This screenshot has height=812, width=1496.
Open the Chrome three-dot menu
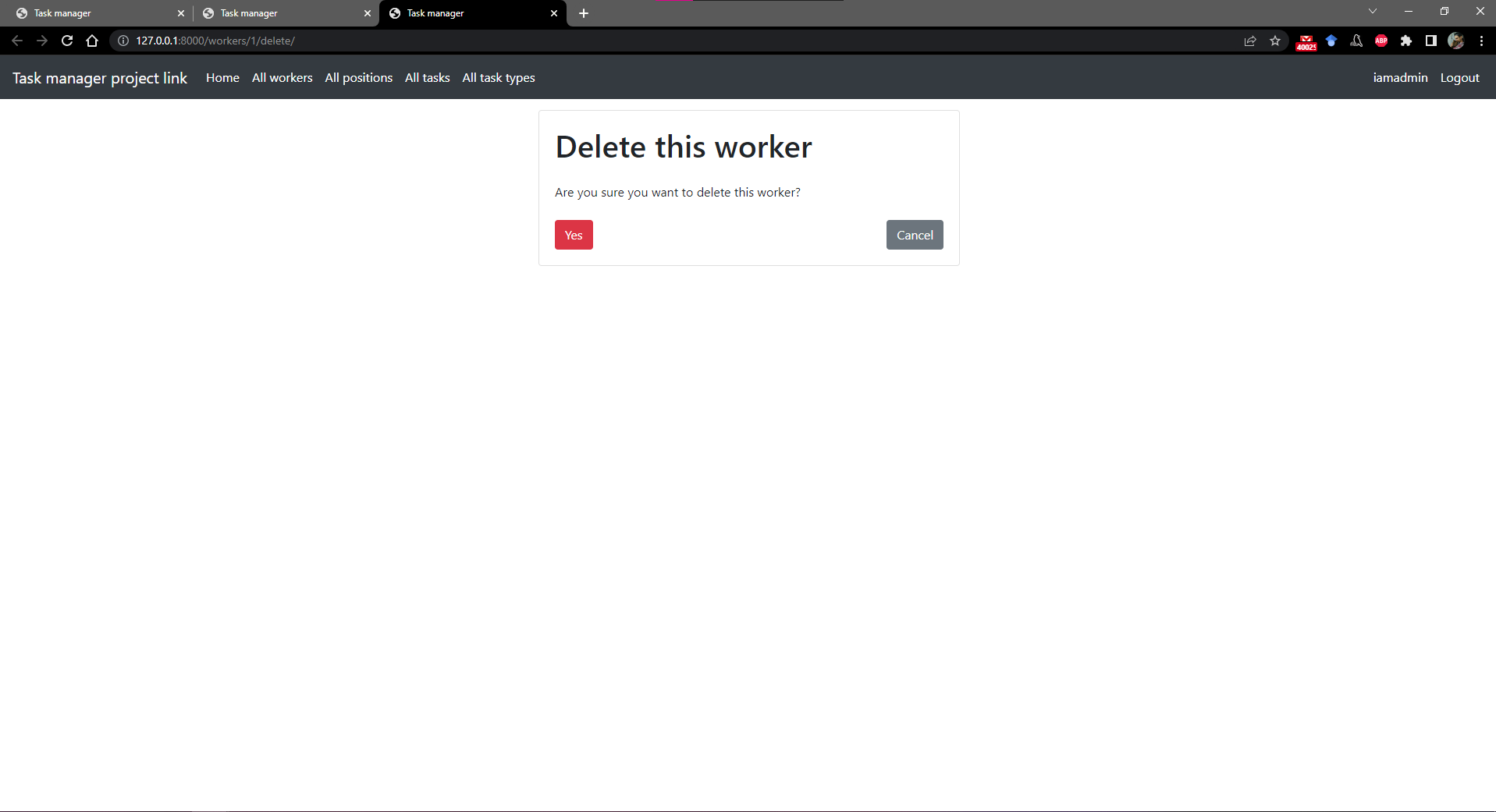click(1482, 41)
